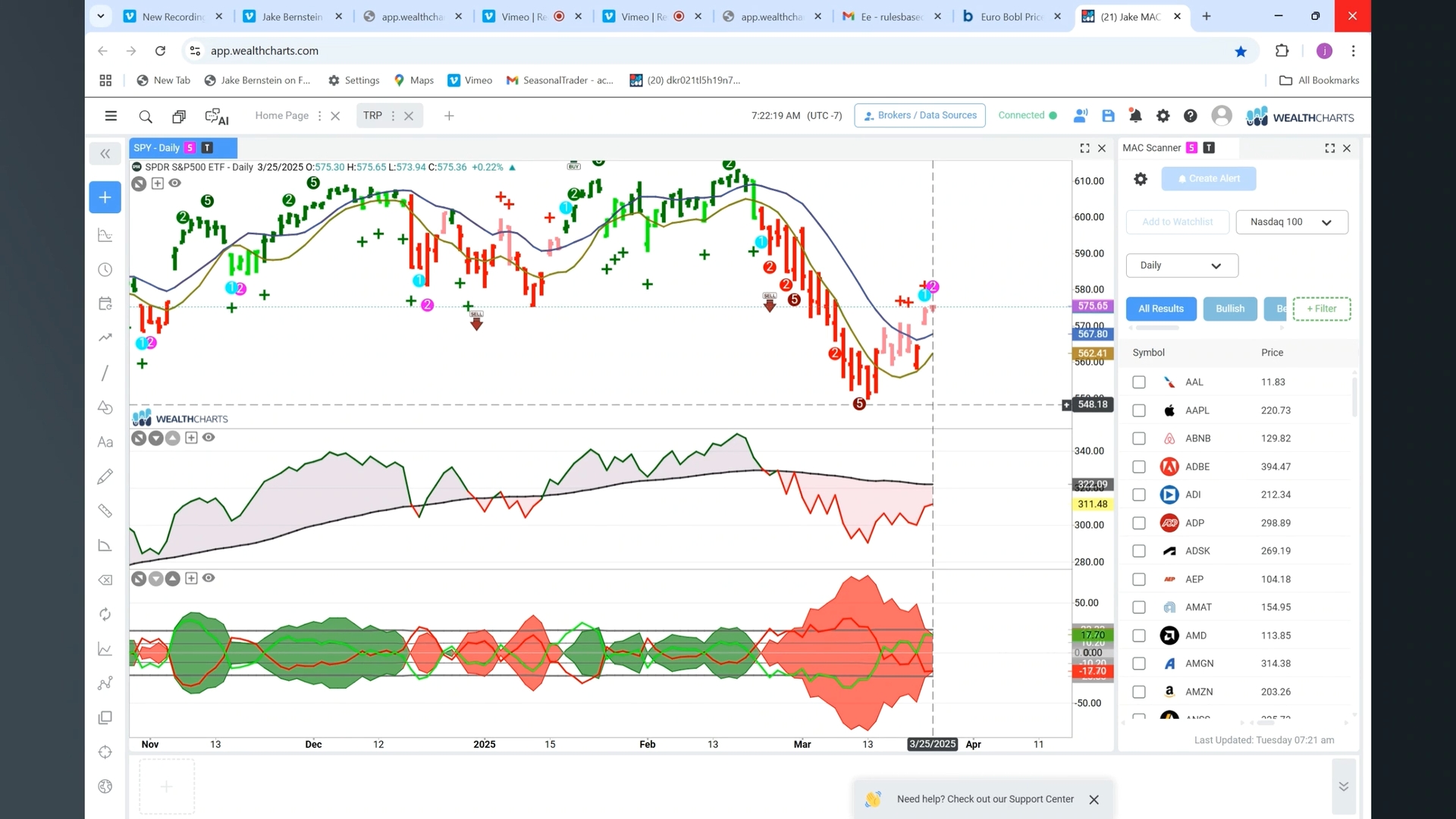
Task: Select the text annotation Aa tool
Action: pos(105,442)
